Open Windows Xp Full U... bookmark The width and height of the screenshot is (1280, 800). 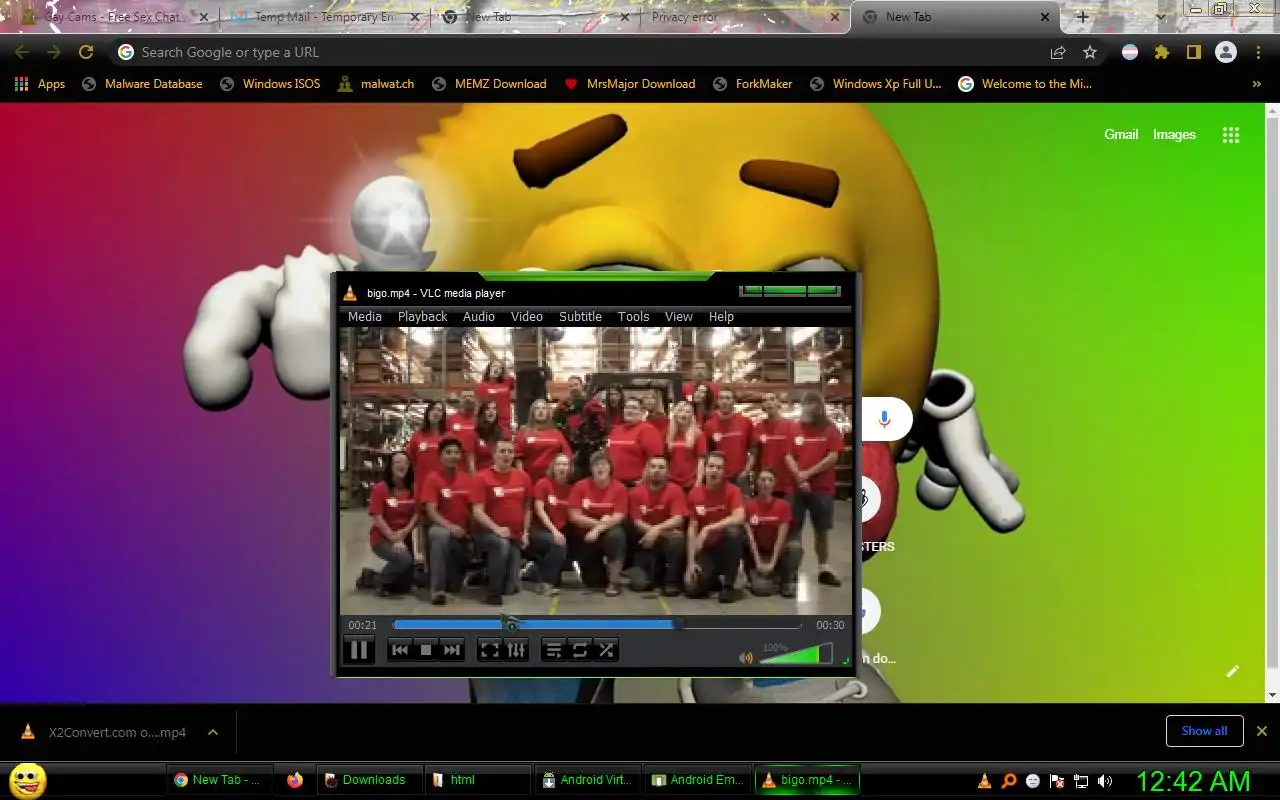[876, 84]
